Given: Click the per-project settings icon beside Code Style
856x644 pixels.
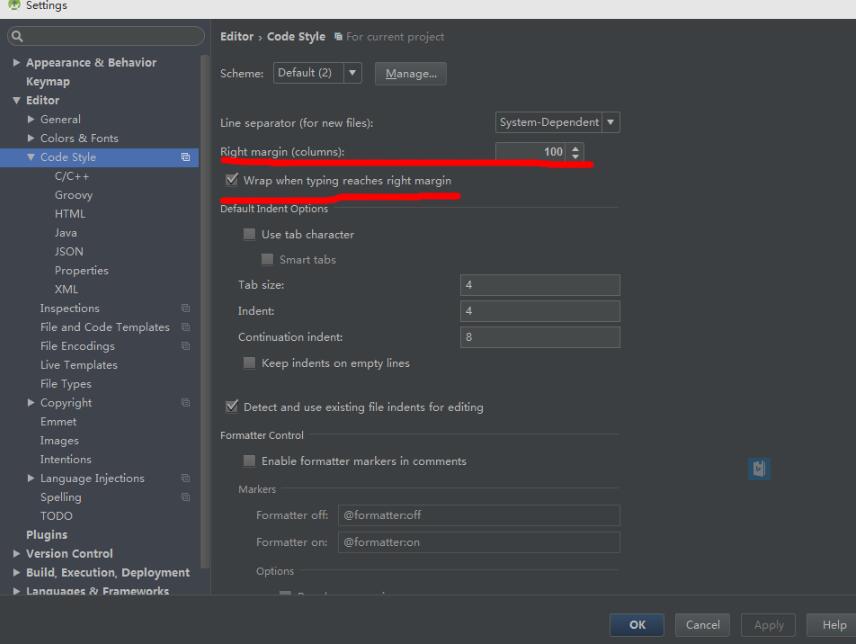Looking at the screenshot, I should coord(183,157).
